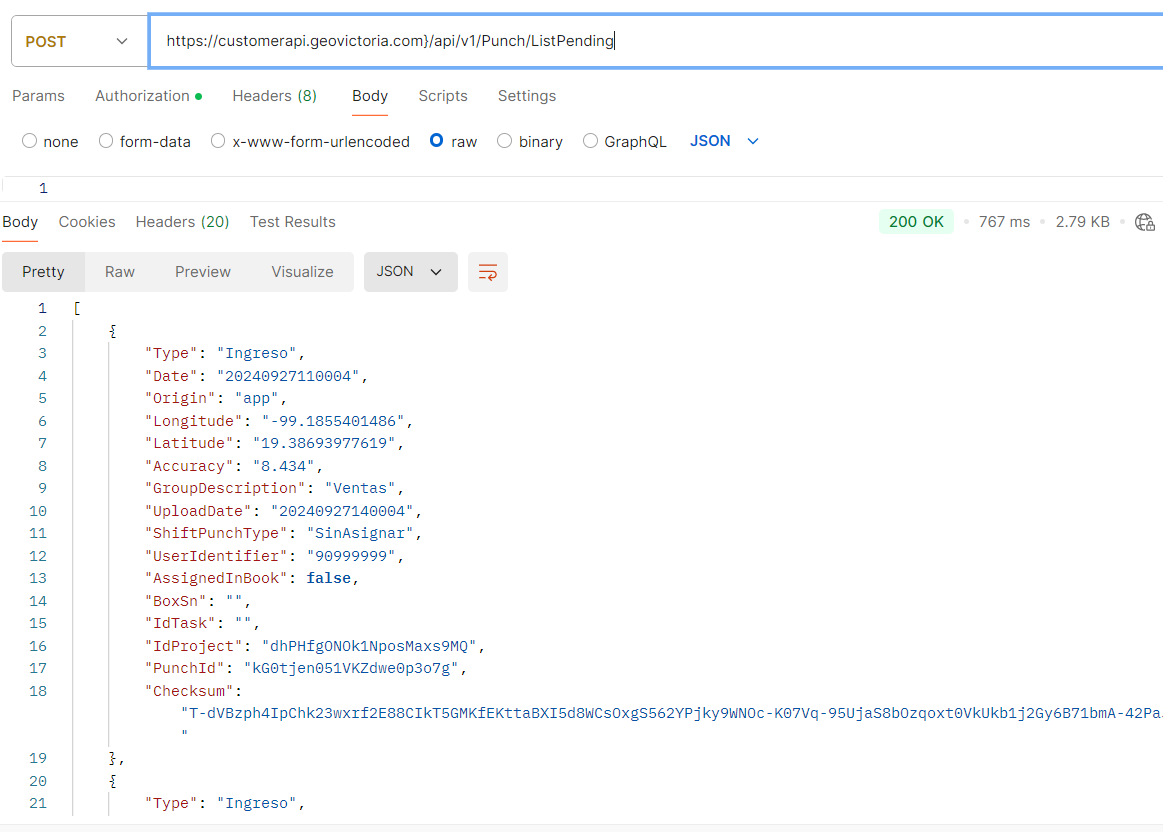Choose x-www-form-urlencoded body type
Viewport: 1163px width, 832px height.
(x=218, y=141)
